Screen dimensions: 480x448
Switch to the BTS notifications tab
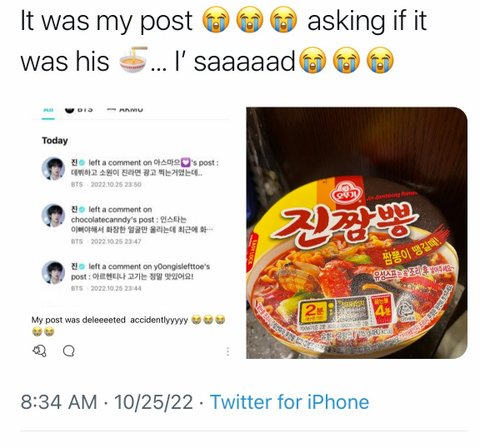pyautogui.click(x=79, y=109)
